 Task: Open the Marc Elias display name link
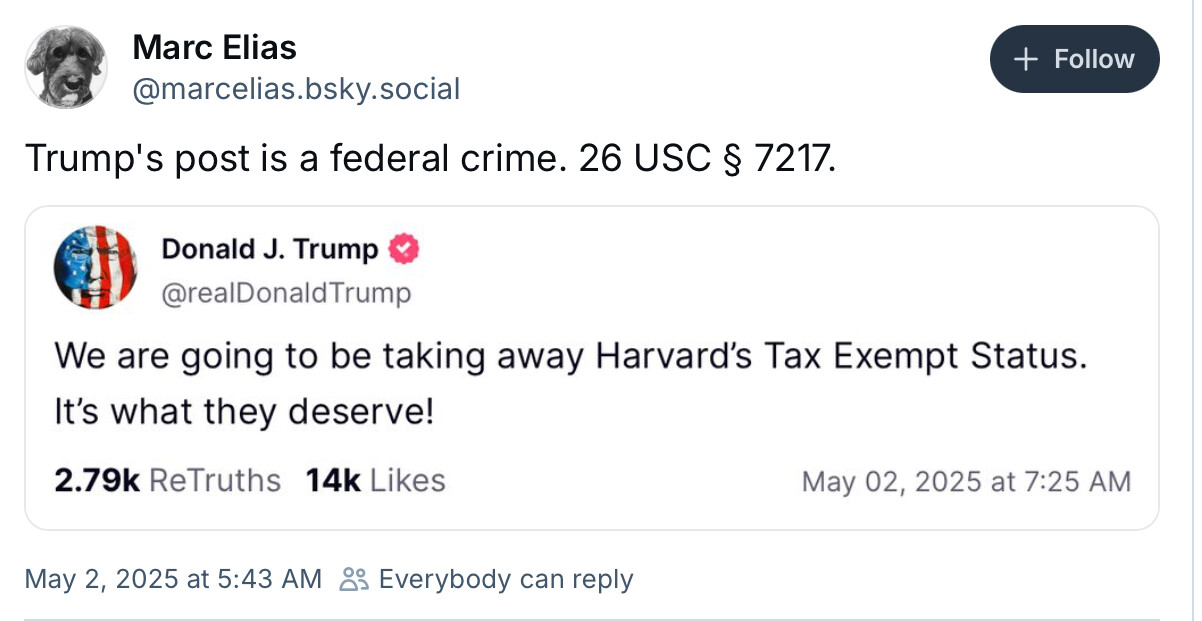[214, 46]
